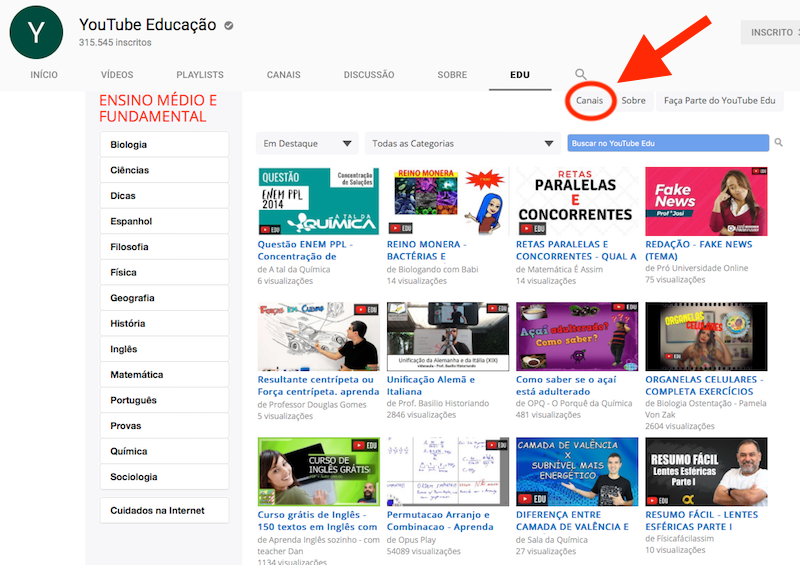Open Cuidados na Internet section

(164, 511)
